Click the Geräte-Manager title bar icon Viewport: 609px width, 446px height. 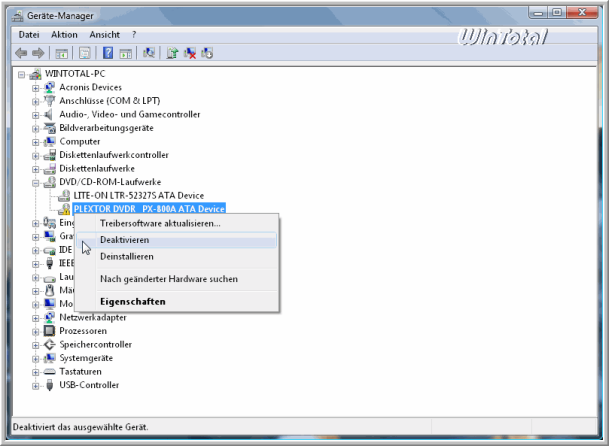[x=17, y=16]
